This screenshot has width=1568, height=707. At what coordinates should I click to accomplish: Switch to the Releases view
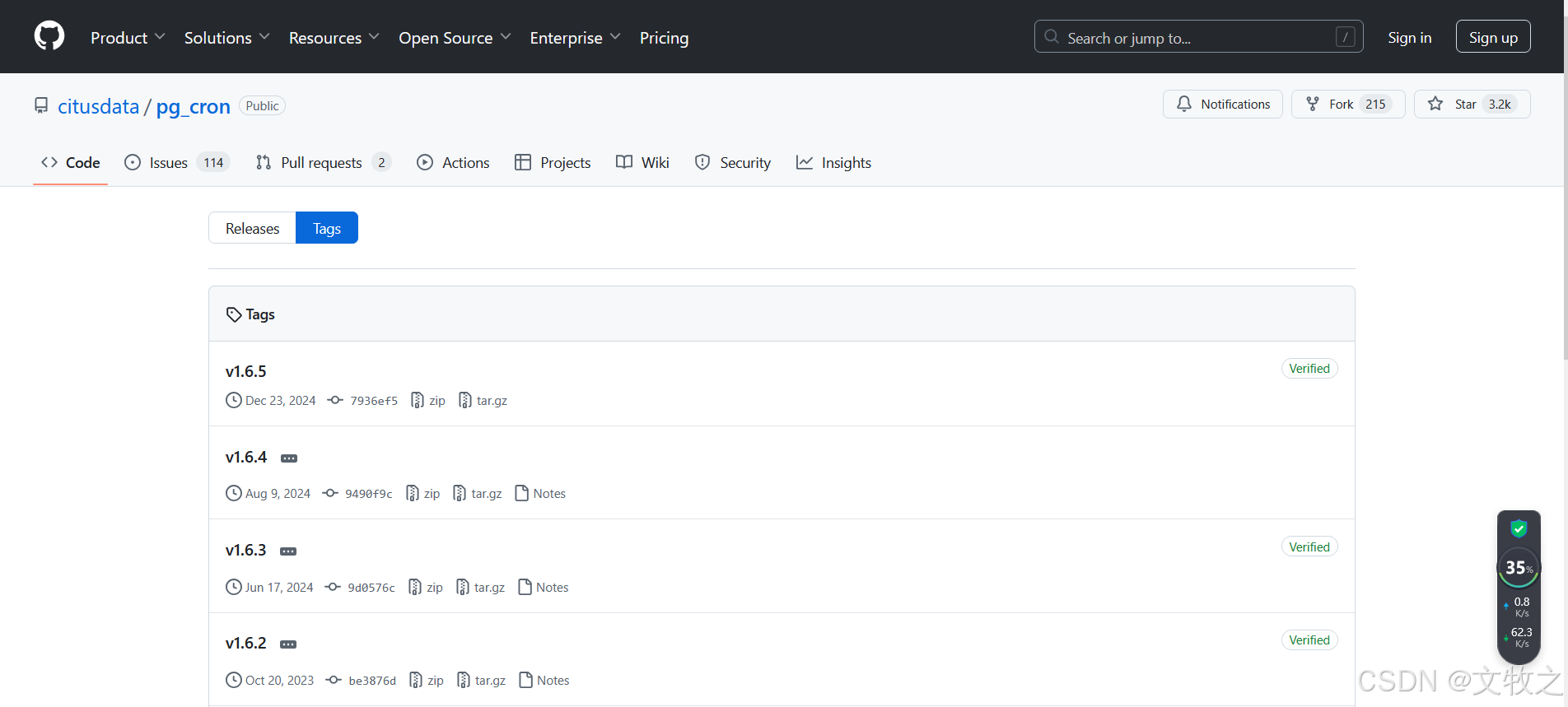click(x=252, y=228)
